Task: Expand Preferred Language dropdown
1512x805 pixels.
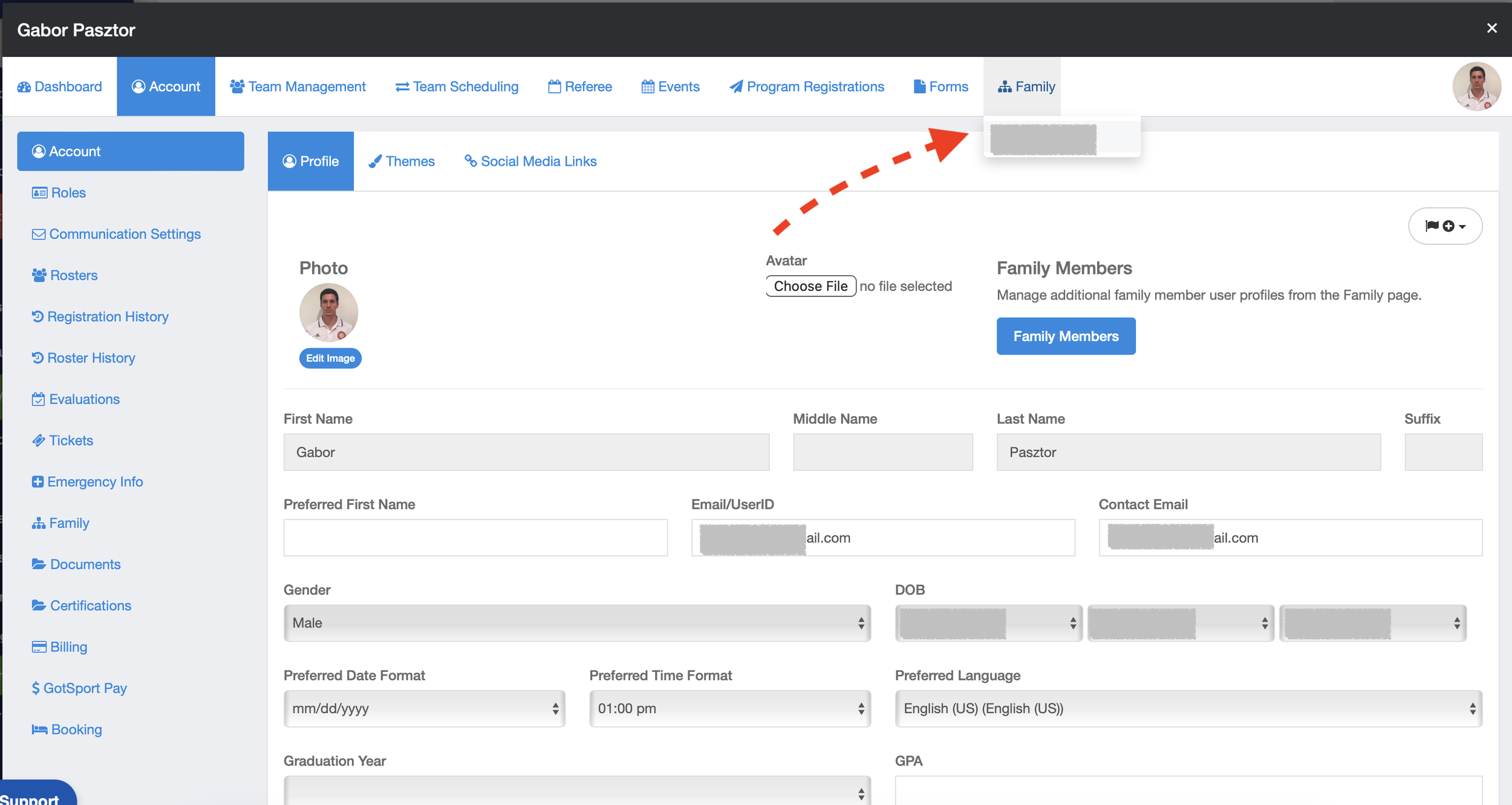Action: tap(1188, 708)
